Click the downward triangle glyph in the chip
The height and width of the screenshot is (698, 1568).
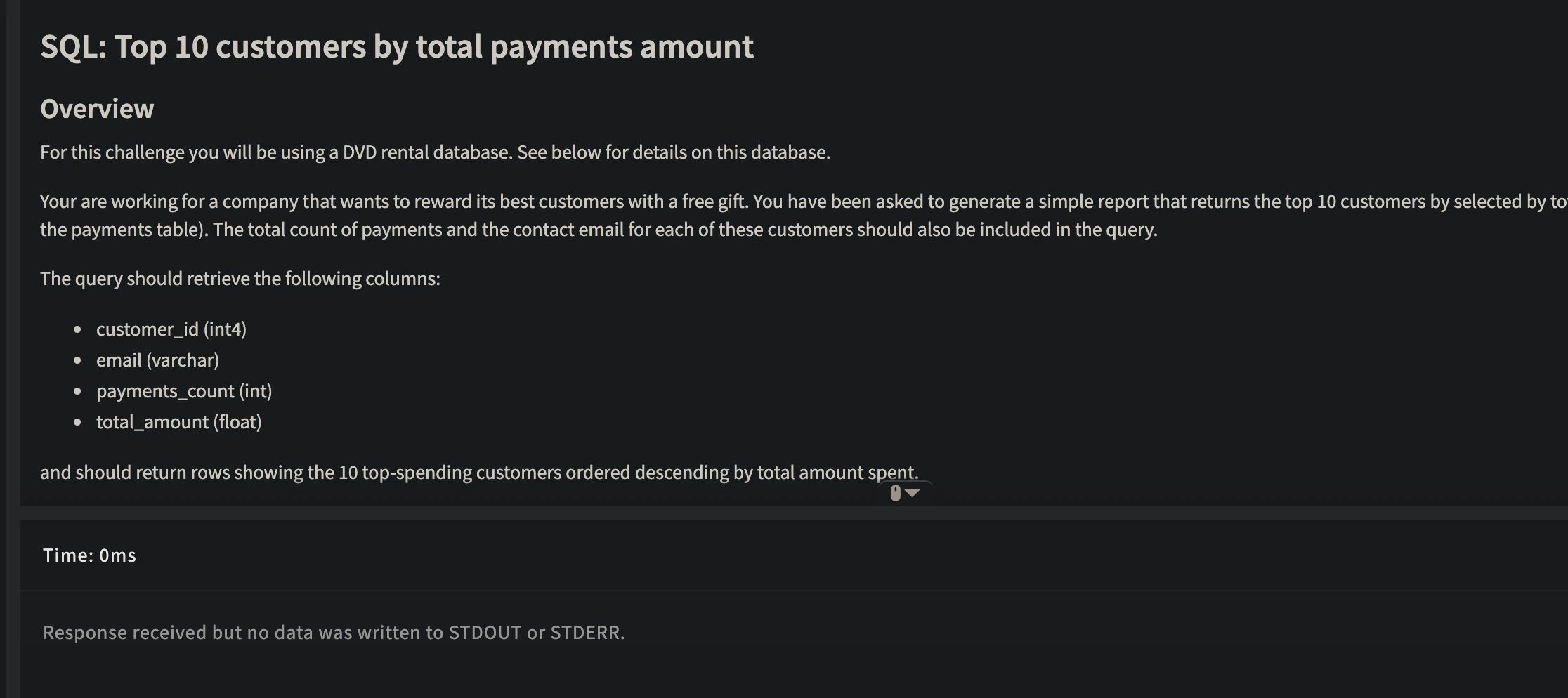pyautogui.click(x=914, y=494)
